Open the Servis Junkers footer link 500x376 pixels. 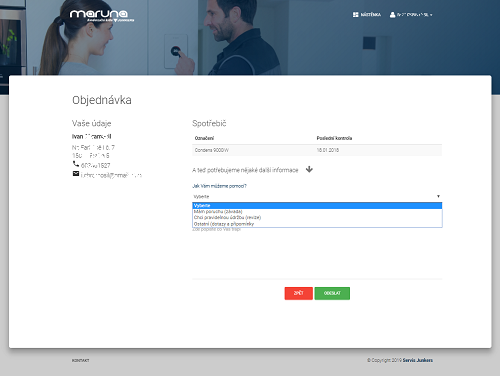pos(418,360)
